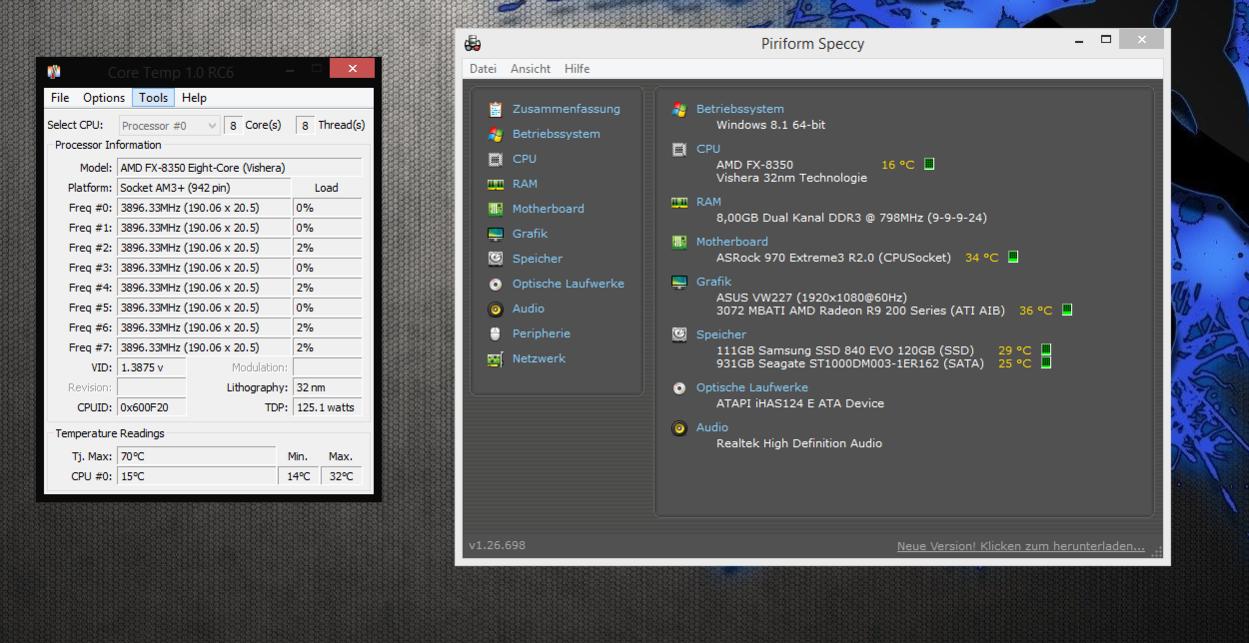Click the Speccy app icon in title bar
Image resolution: width=1249 pixels, height=643 pixels.
pos(473,43)
